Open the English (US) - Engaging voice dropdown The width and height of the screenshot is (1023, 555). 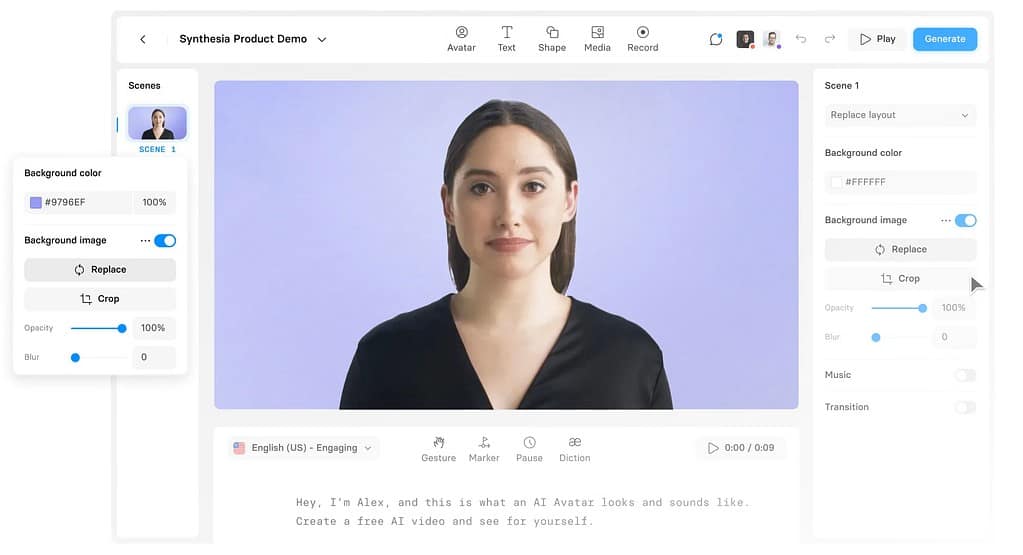302,448
